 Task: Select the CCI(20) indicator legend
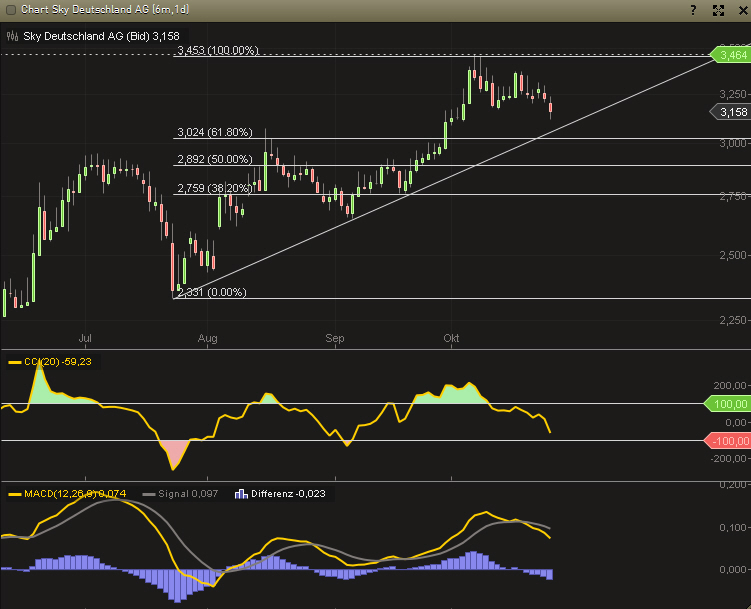[x=50, y=361]
